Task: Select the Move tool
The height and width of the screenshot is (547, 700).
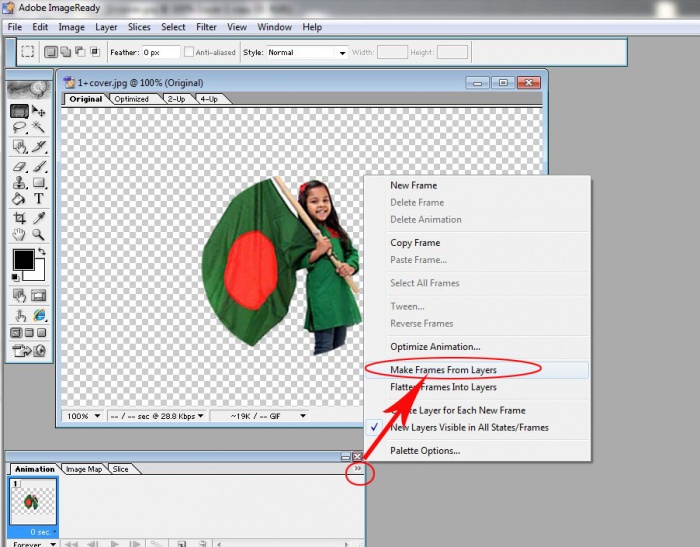Action: click(x=39, y=111)
